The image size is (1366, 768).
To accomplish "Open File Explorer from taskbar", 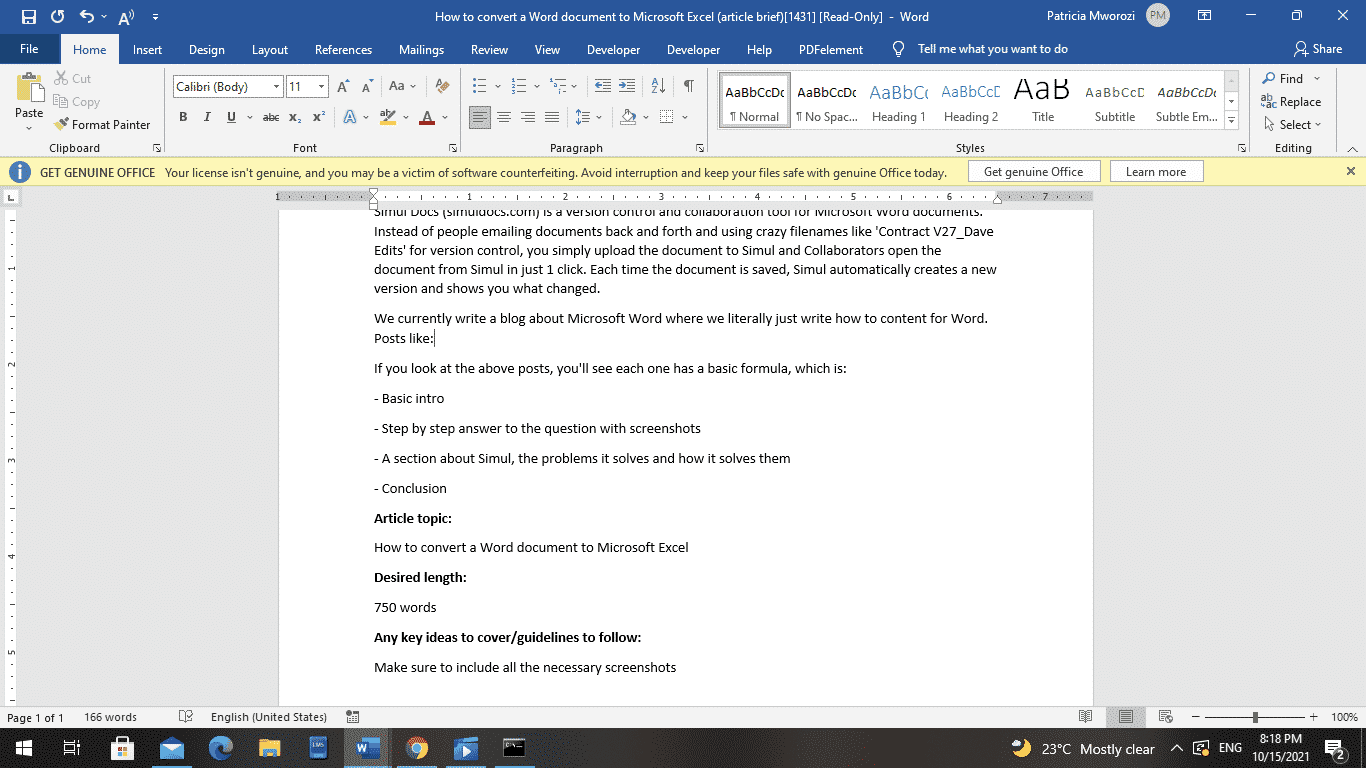I will 270,748.
